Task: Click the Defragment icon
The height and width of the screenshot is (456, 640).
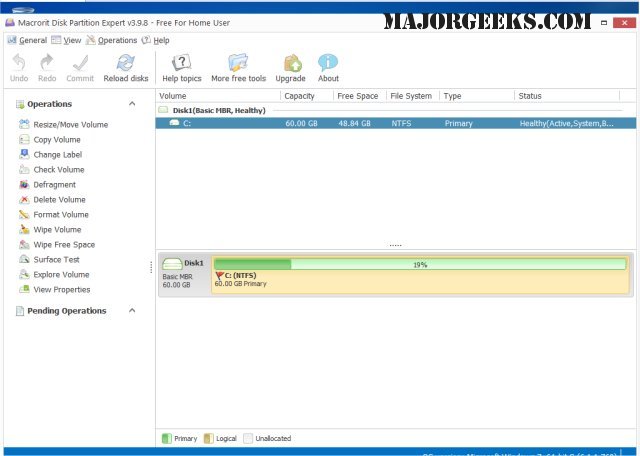Action: coord(24,184)
